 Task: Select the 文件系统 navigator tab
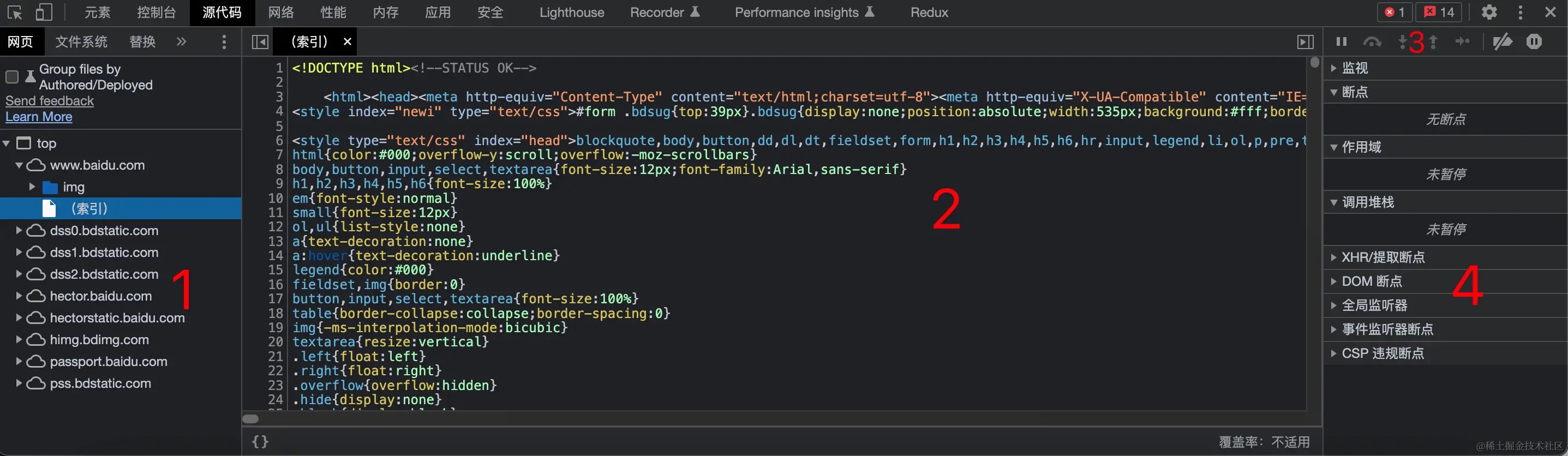click(81, 41)
